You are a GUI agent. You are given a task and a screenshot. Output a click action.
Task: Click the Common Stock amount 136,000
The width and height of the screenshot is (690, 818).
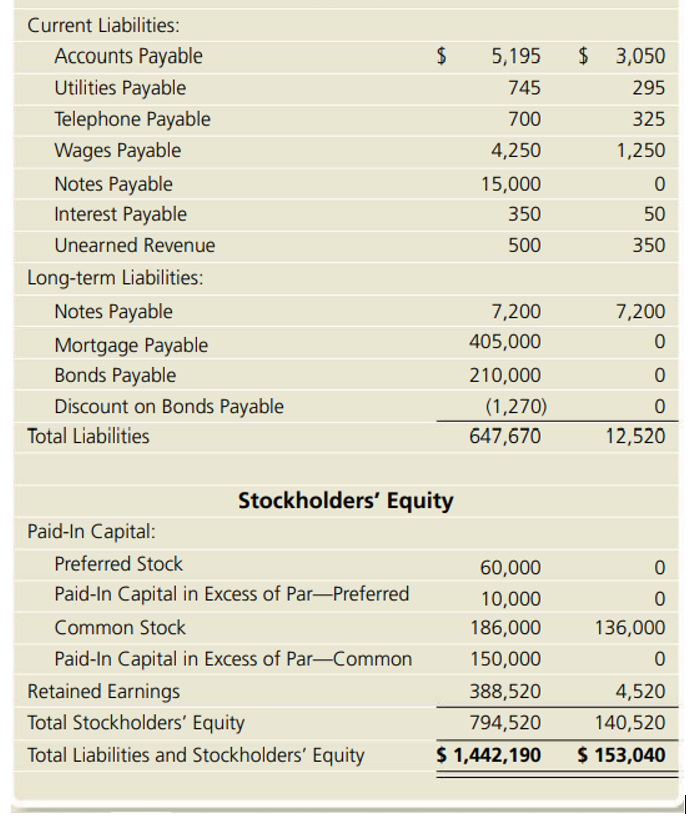pyautogui.click(x=629, y=628)
